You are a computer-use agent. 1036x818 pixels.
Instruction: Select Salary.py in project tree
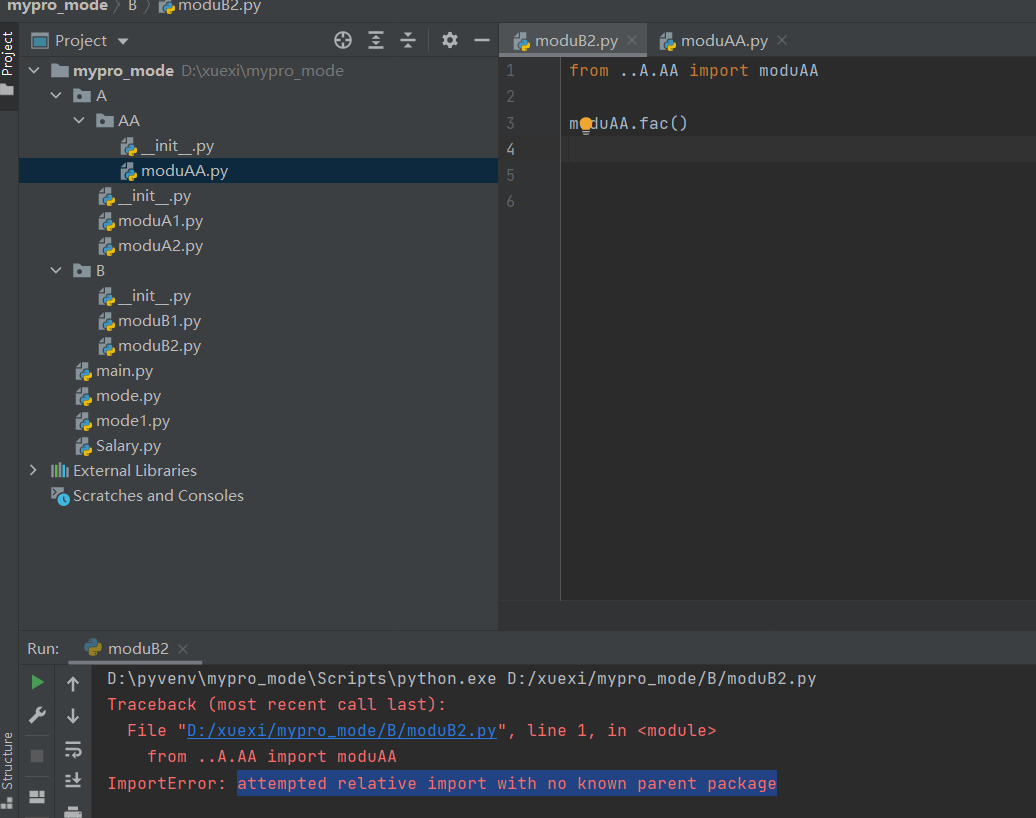[x=128, y=446]
